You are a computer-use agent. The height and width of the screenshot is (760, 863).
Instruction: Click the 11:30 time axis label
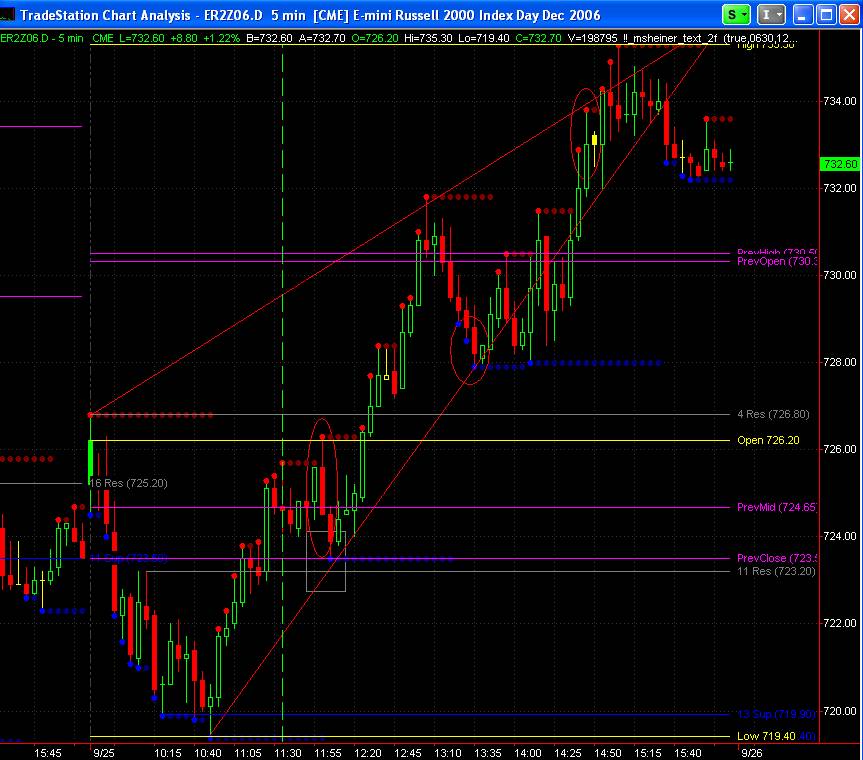288,753
